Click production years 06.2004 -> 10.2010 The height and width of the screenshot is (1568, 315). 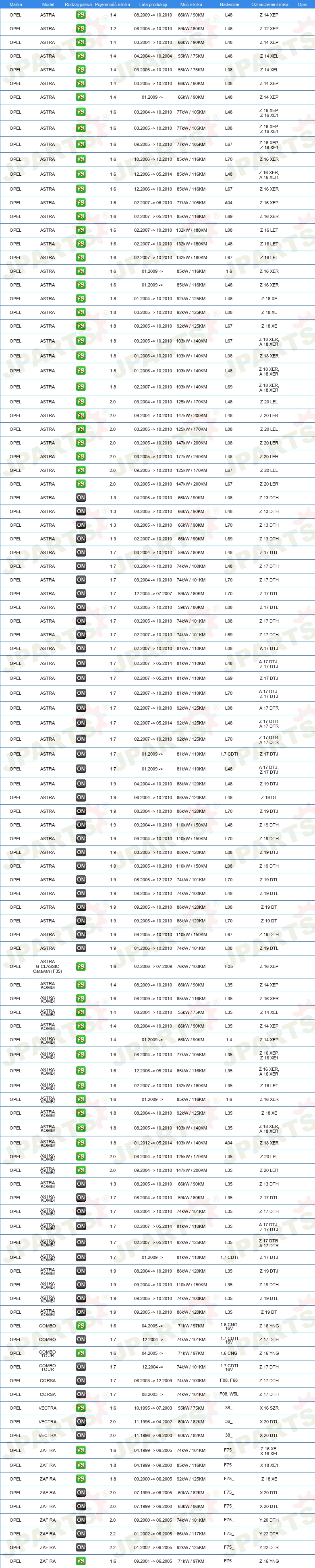(153, 797)
